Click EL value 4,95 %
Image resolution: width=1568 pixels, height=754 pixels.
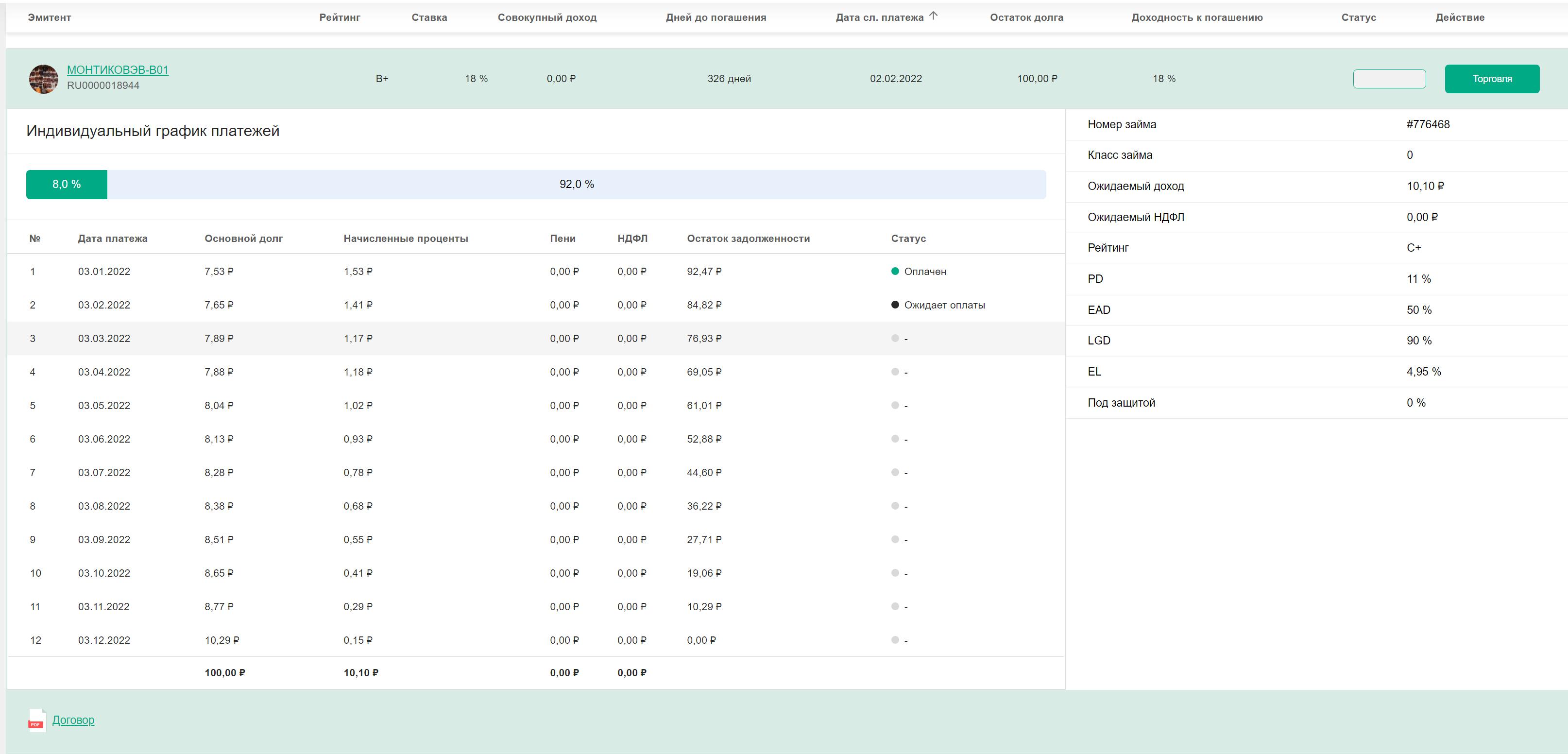(x=1424, y=372)
